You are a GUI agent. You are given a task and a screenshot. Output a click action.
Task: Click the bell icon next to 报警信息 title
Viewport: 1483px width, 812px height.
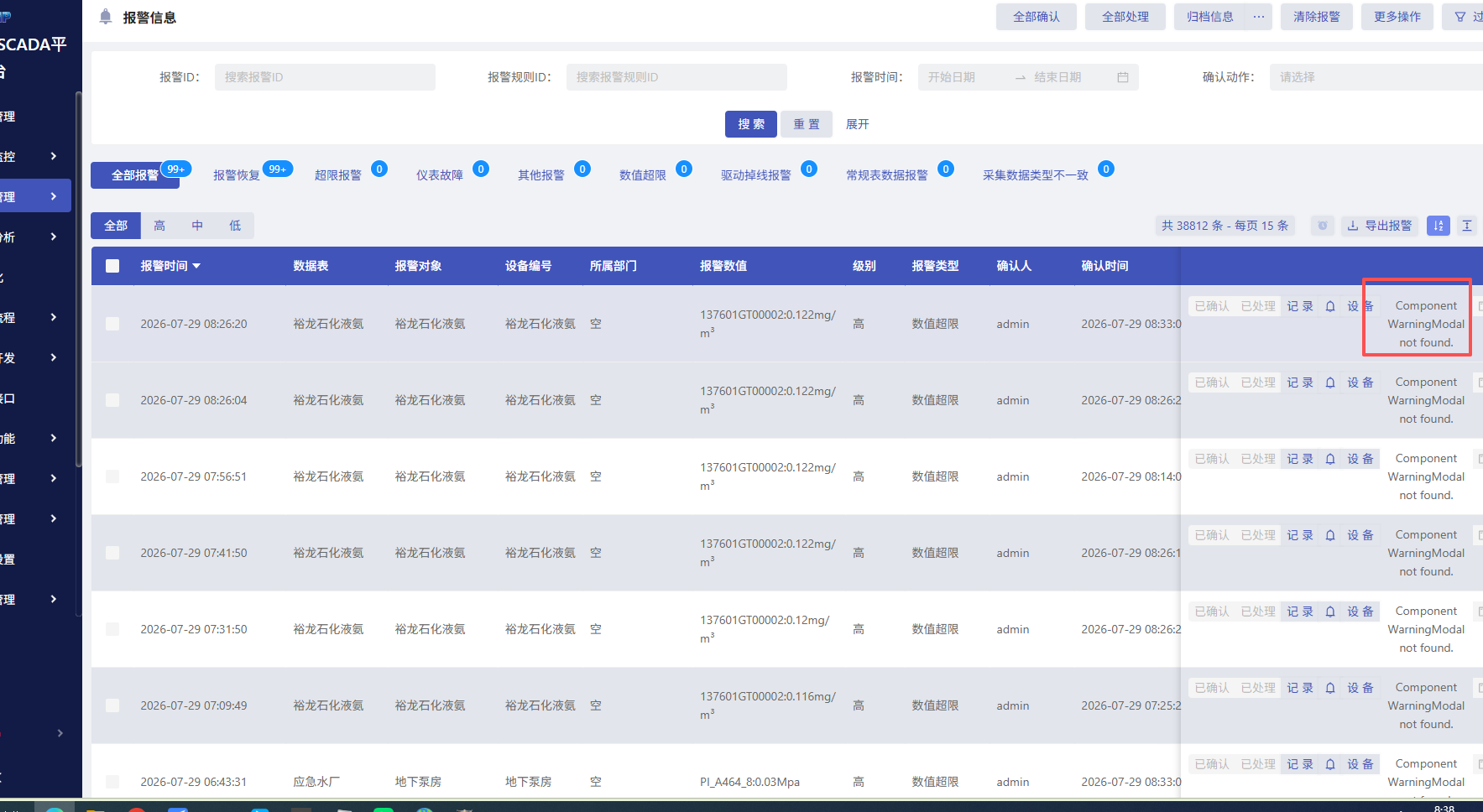(x=106, y=17)
